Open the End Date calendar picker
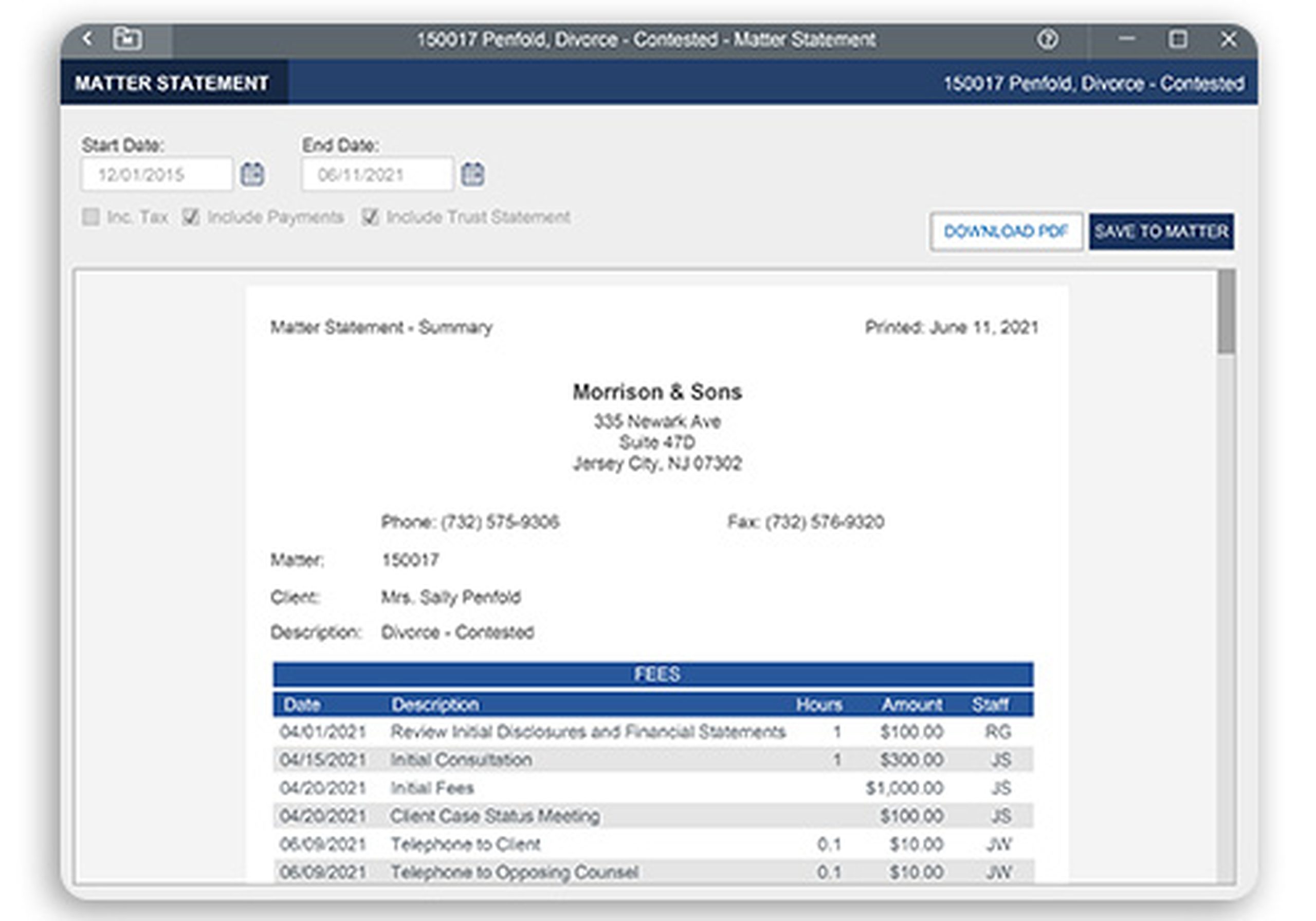 pos(473,174)
